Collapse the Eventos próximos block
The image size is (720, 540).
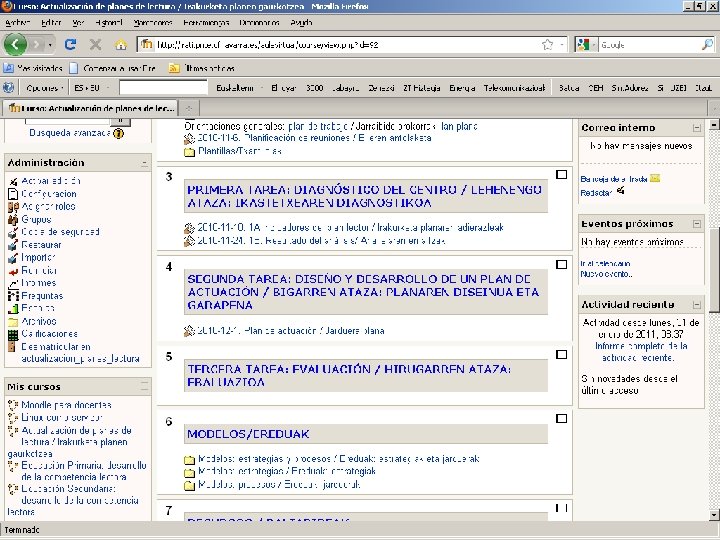coord(697,224)
